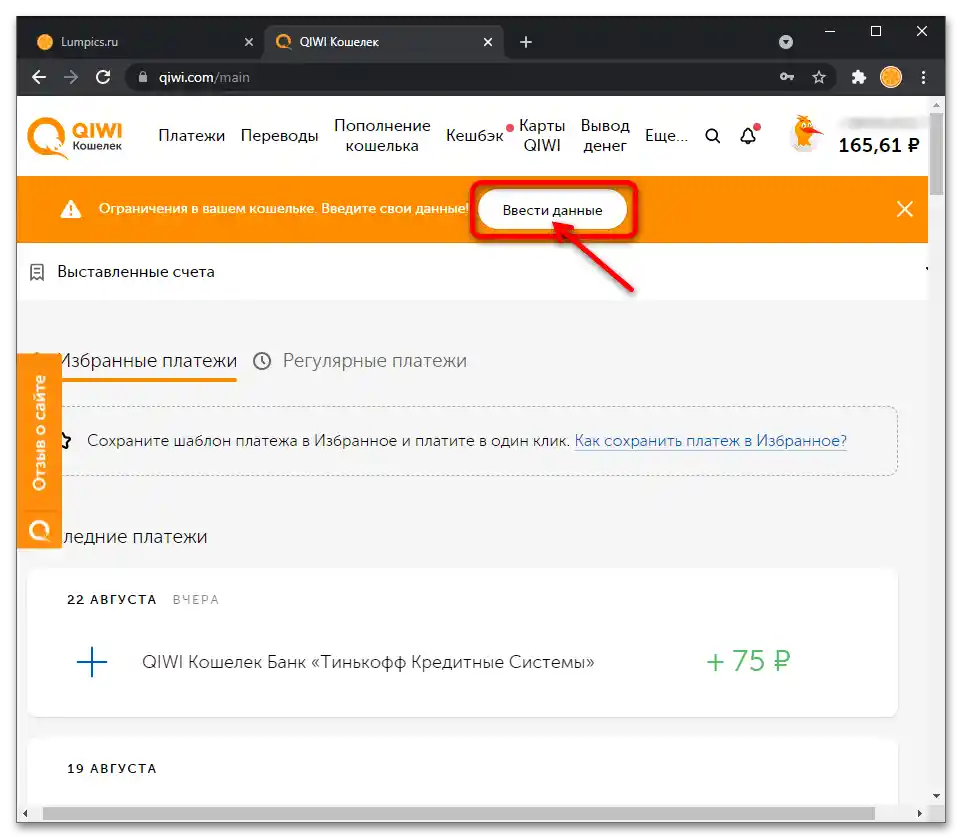Click the +75 ₽ amount
Image resolution: width=962 pixels, height=839 pixels.
748,662
